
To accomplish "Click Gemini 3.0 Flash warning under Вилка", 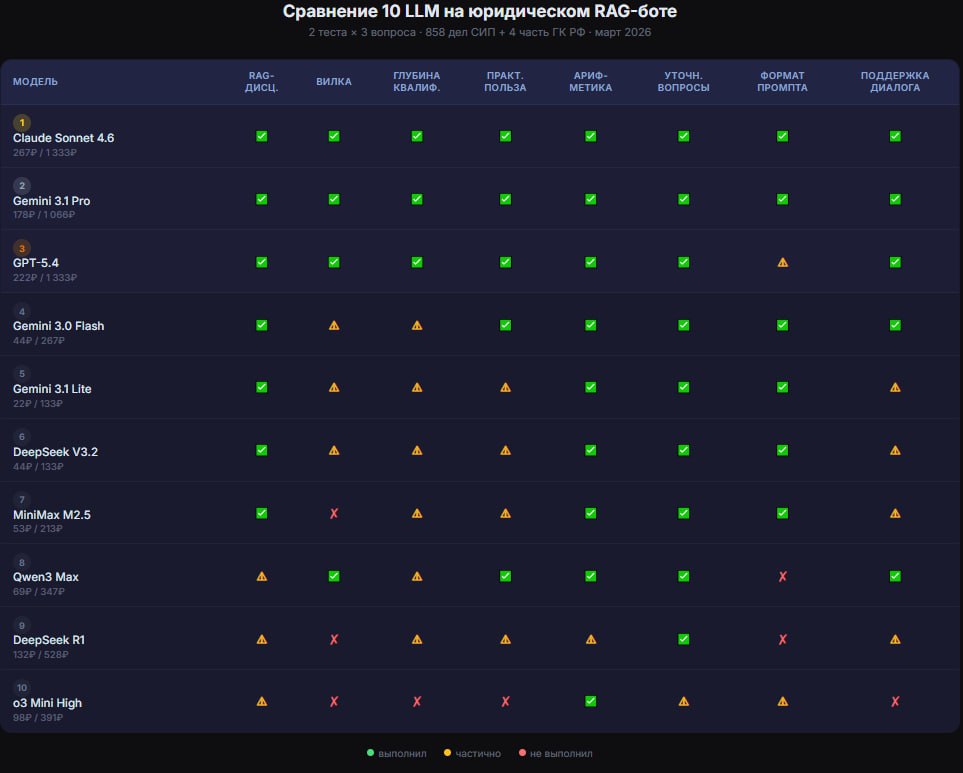I will [x=334, y=325].
